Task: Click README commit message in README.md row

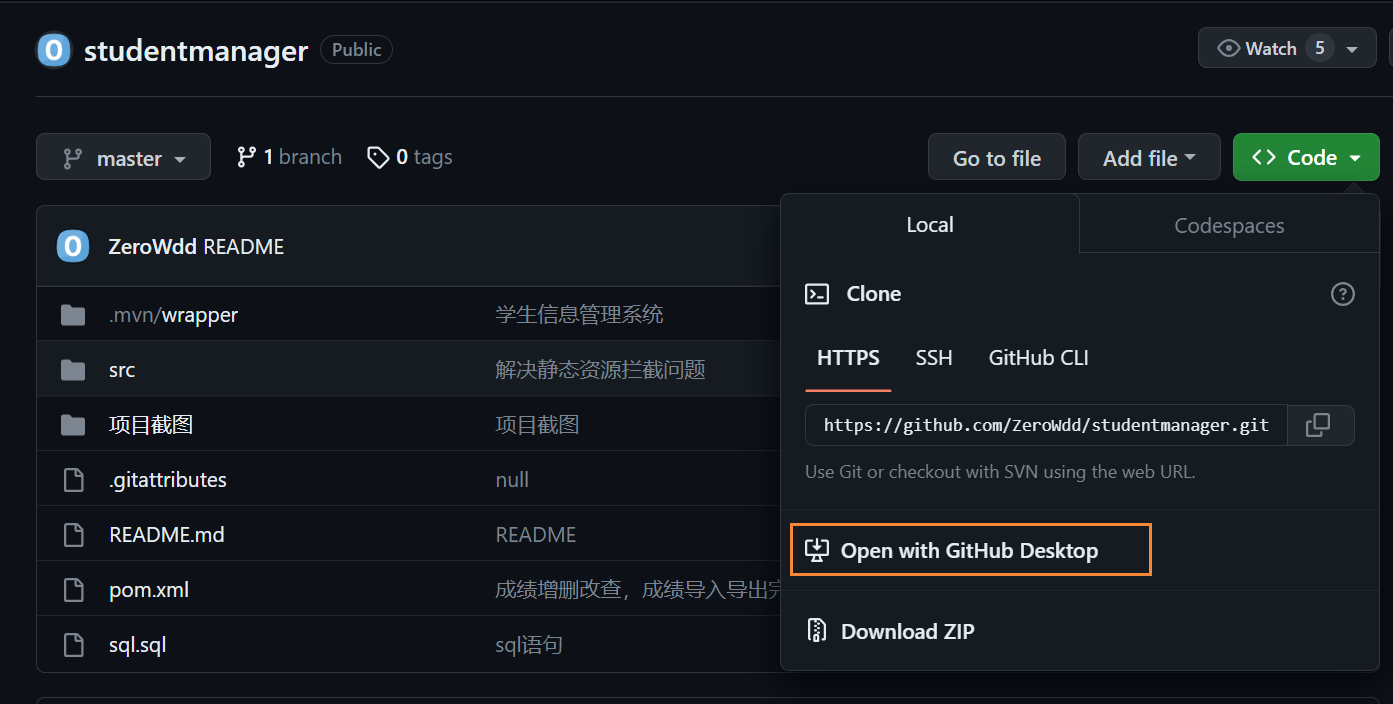Action: (536, 535)
